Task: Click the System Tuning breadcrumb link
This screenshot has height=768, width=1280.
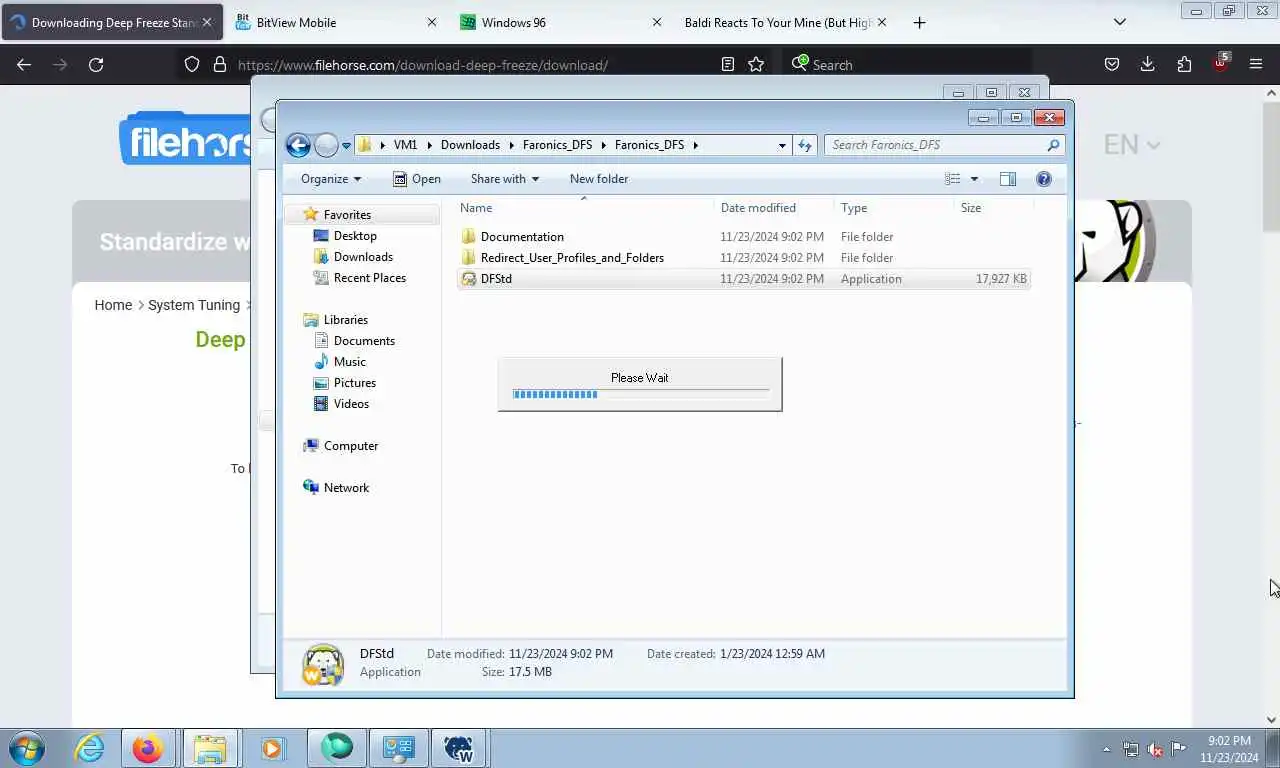Action: pos(194,305)
